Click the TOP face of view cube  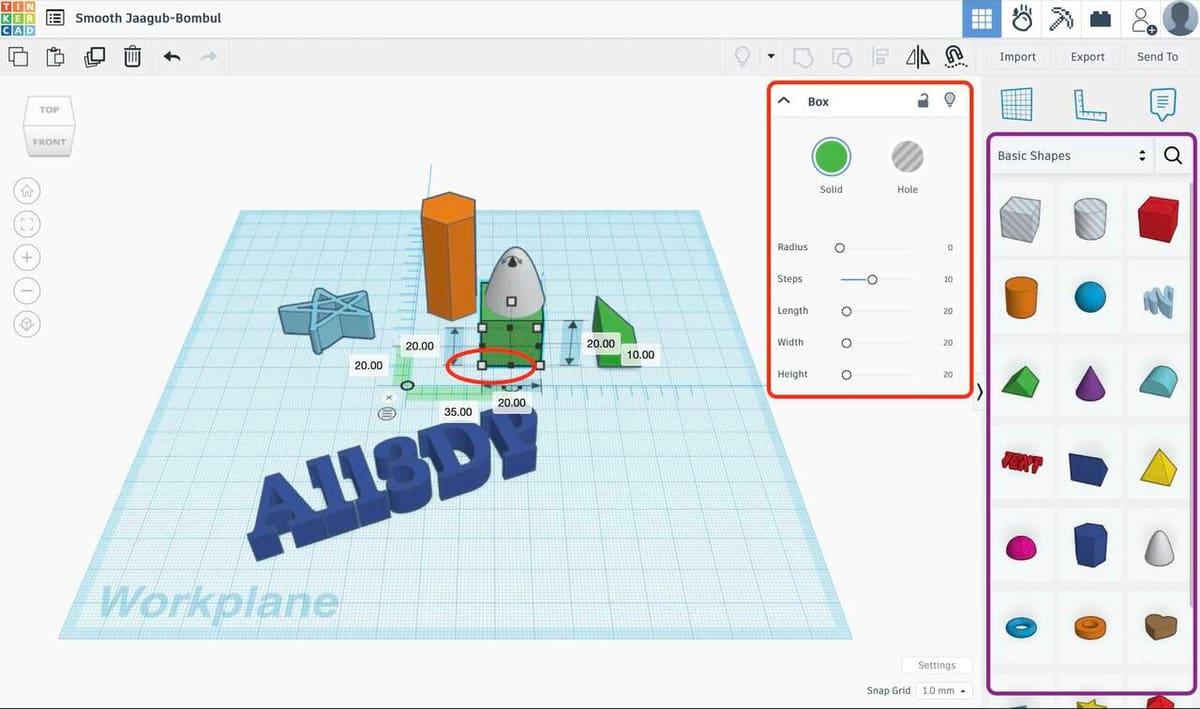[x=49, y=109]
